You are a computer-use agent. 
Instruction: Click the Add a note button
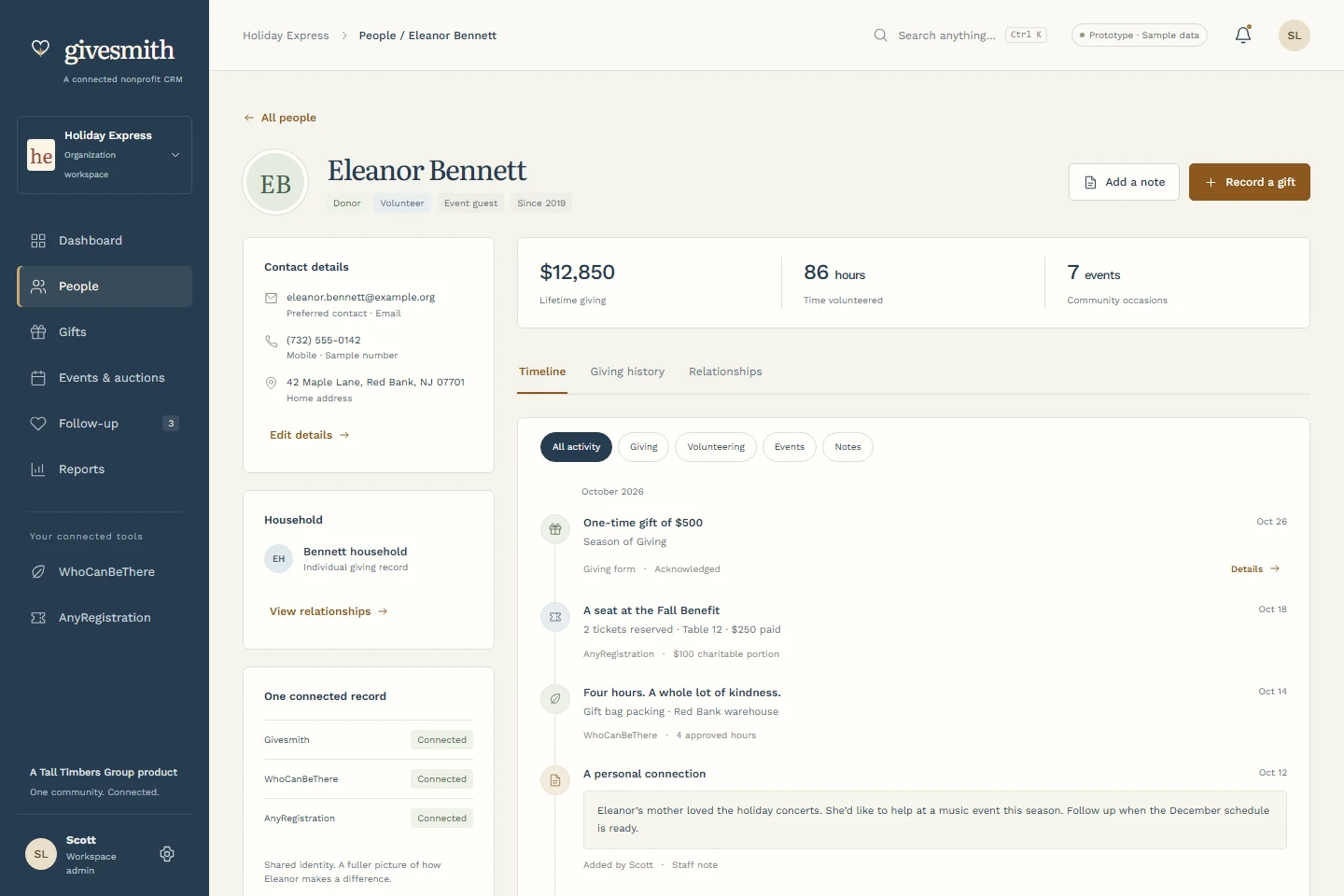point(1125,182)
